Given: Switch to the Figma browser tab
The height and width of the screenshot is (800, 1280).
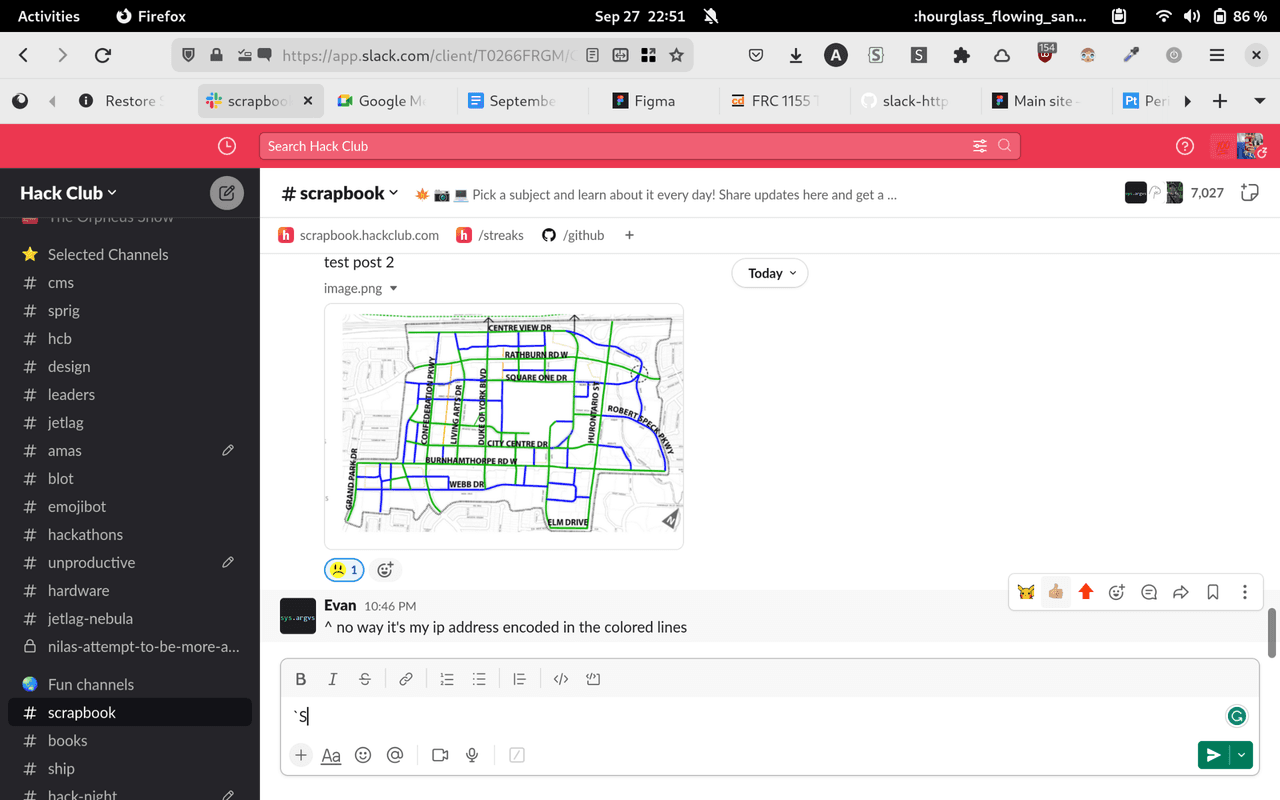Looking at the screenshot, I should pyautogui.click(x=654, y=101).
